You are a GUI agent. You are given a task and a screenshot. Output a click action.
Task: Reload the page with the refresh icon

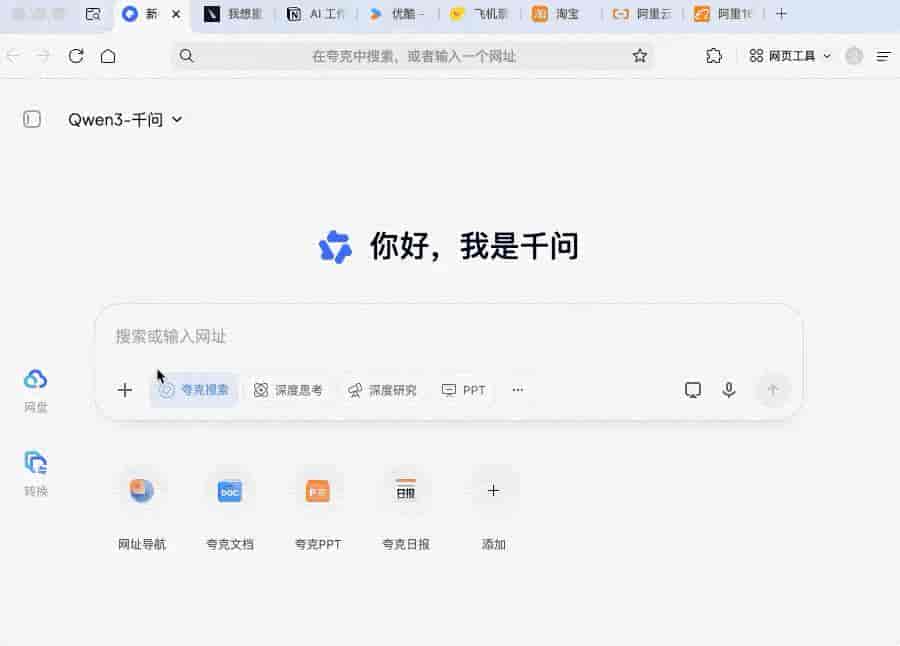(x=76, y=56)
